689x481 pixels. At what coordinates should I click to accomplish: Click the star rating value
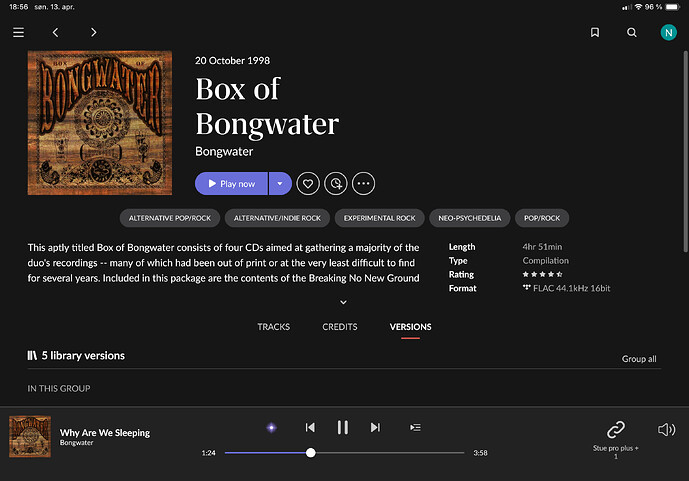coord(542,274)
